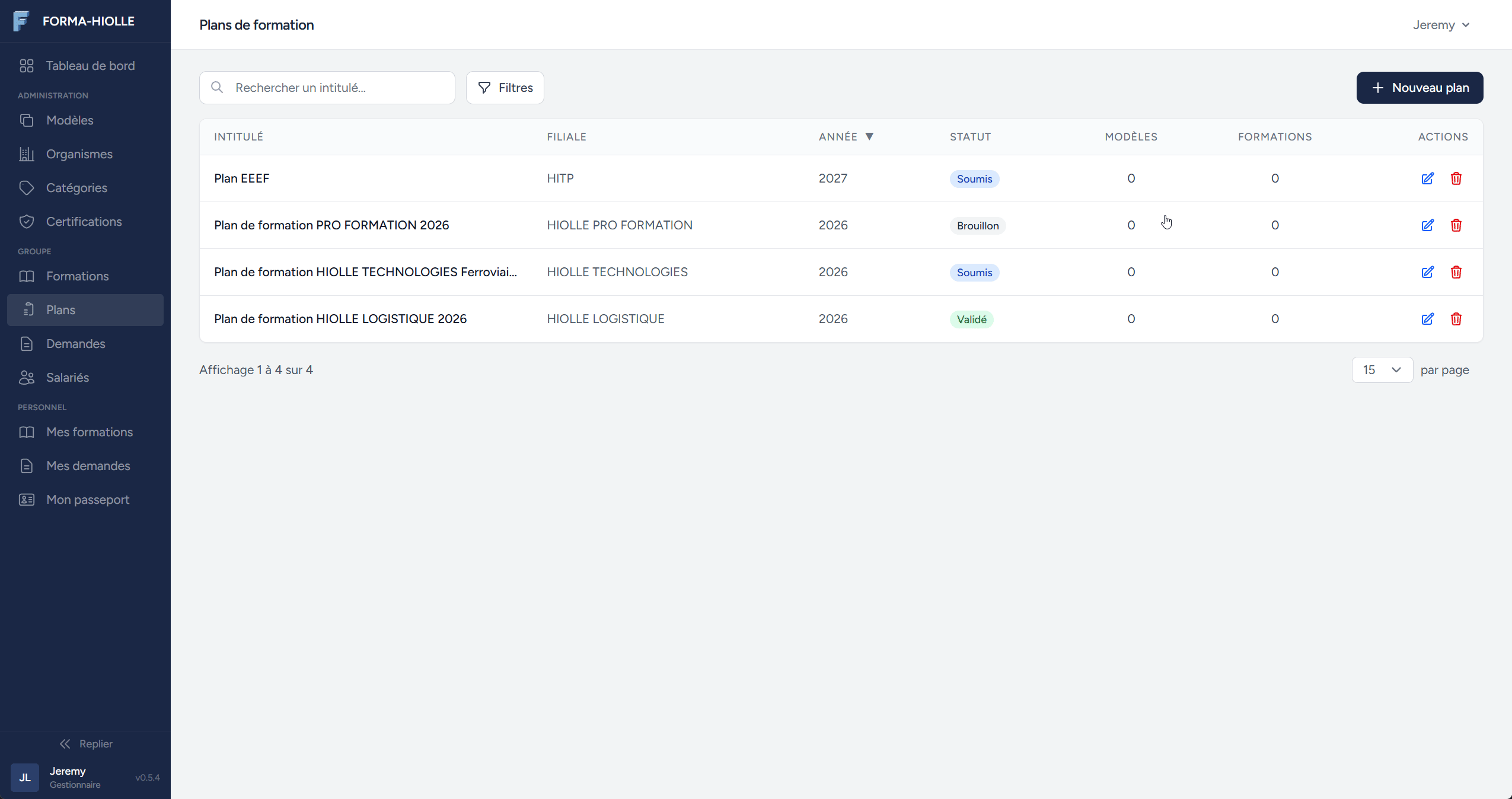Delete the HIOLLE TECHNOLOGIES plan
Screen dimensions: 1512x799
coord(1456,272)
